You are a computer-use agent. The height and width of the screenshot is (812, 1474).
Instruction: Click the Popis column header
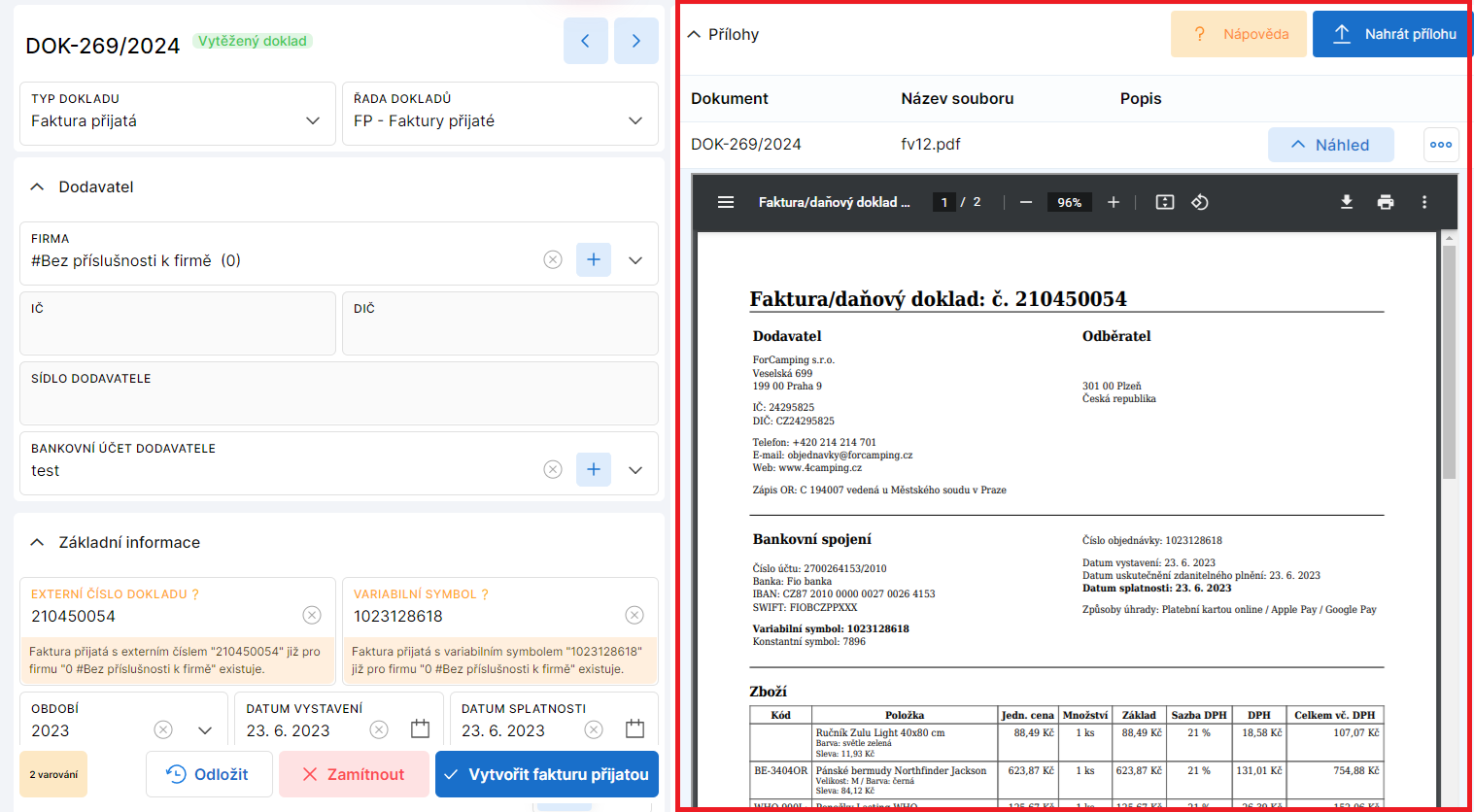(1141, 98)
